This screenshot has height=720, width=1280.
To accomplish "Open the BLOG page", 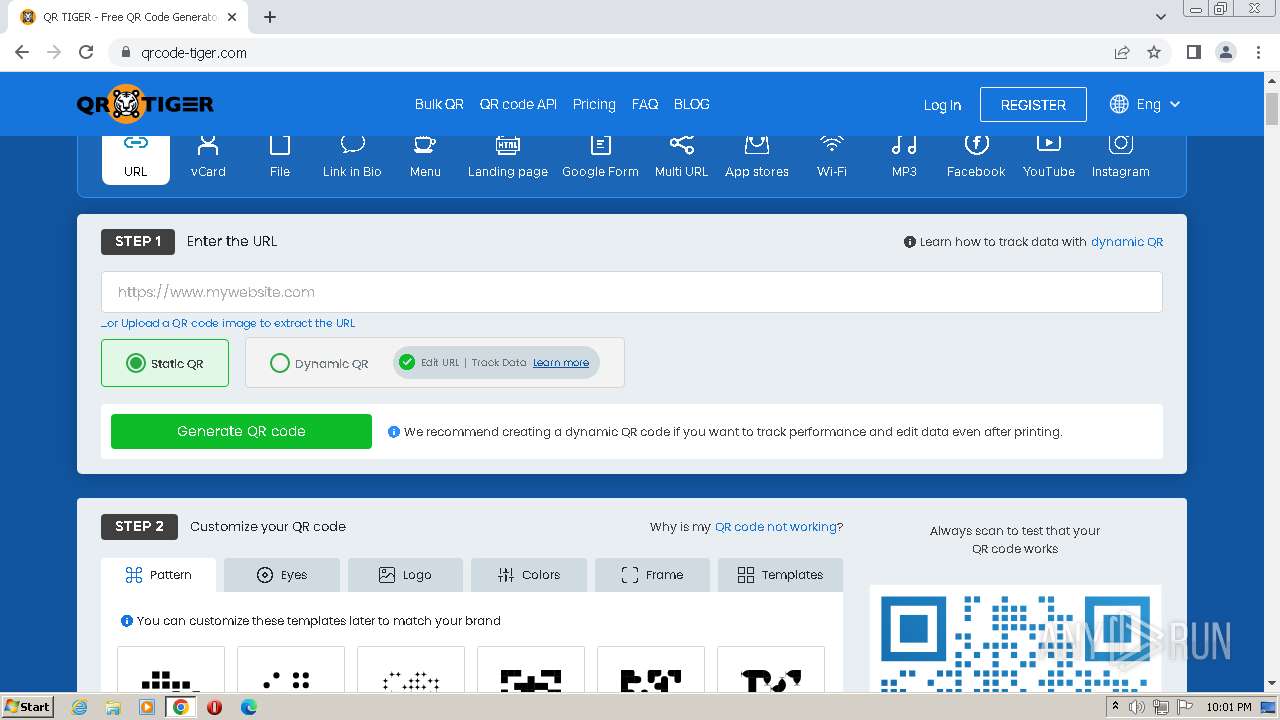I will pyautogui.click(x=691, y=104).
